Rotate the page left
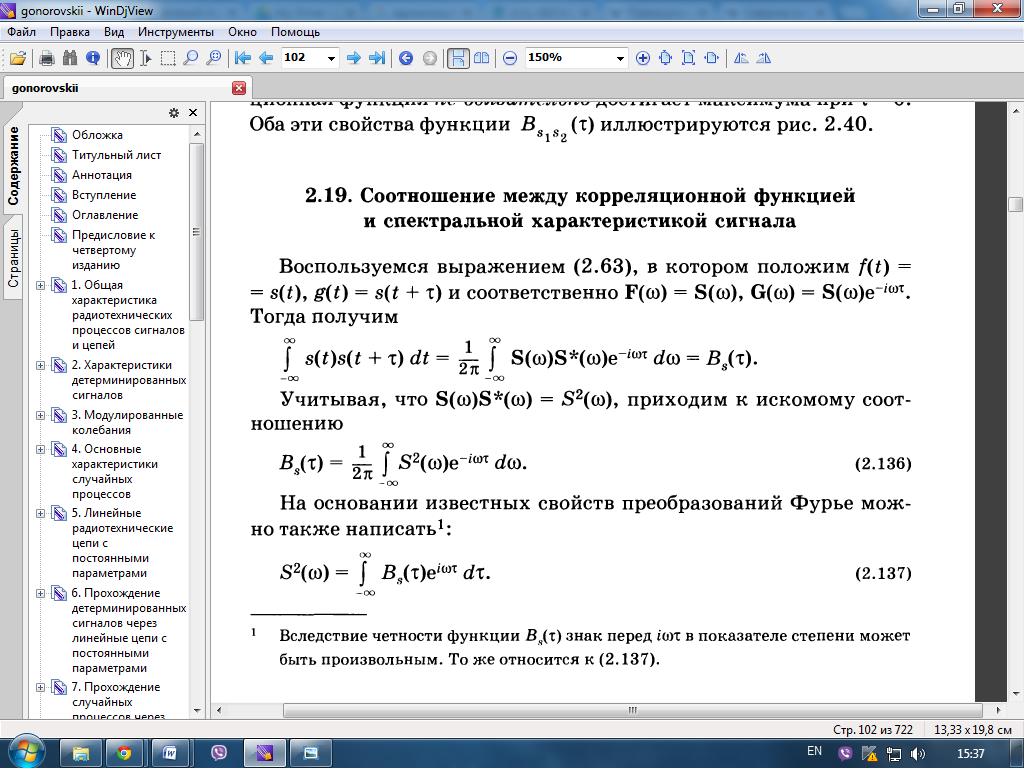 tap(741, 58)
